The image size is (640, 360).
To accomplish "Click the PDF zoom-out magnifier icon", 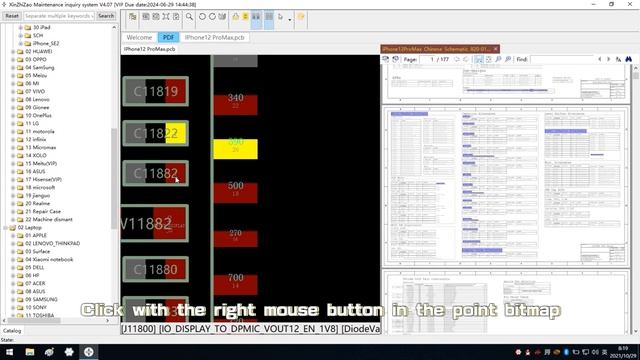I will 498,59.
